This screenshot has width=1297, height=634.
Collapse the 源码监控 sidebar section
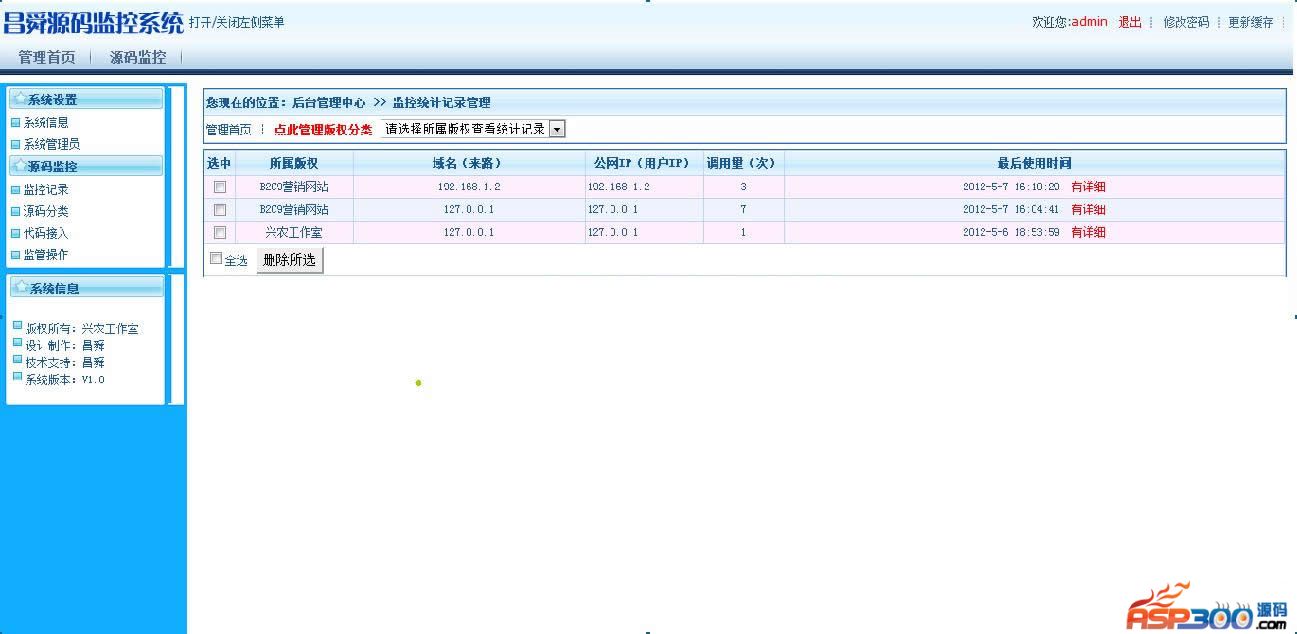tap(86, 166)
